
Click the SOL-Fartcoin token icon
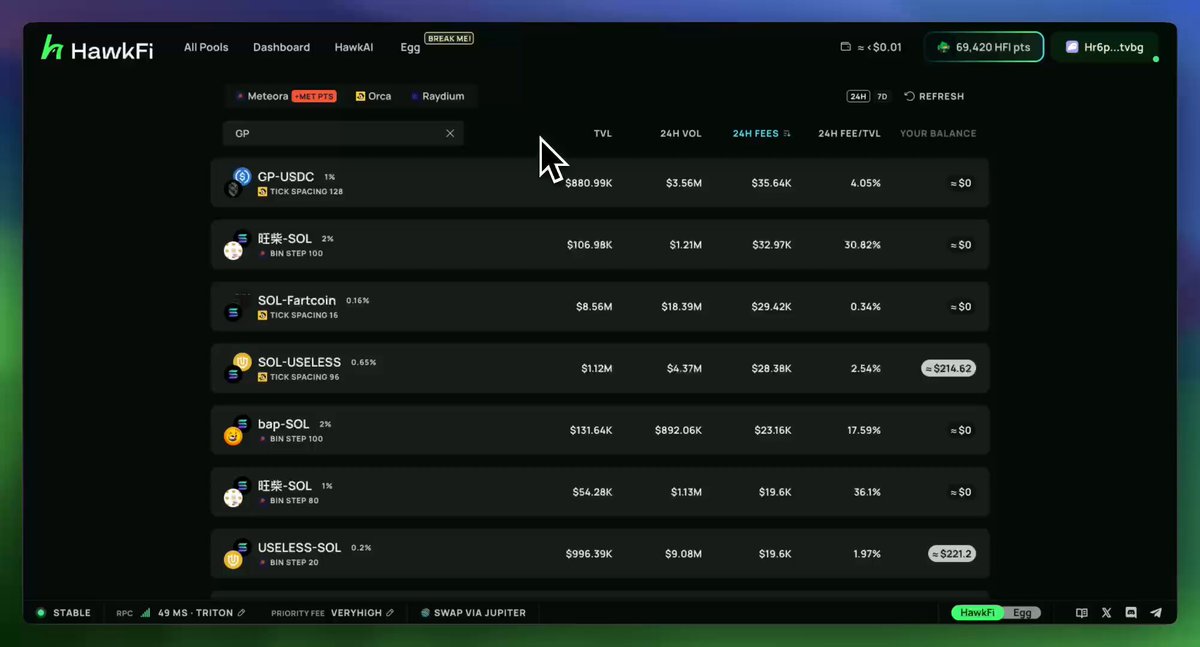pos(237,307)
